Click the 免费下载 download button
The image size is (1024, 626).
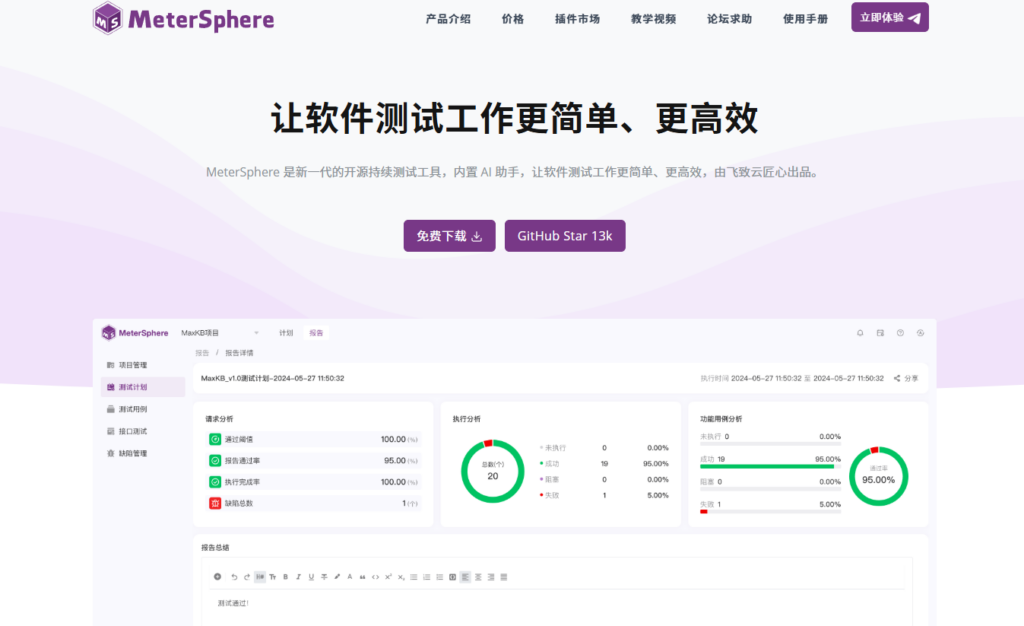pos(449,235)
